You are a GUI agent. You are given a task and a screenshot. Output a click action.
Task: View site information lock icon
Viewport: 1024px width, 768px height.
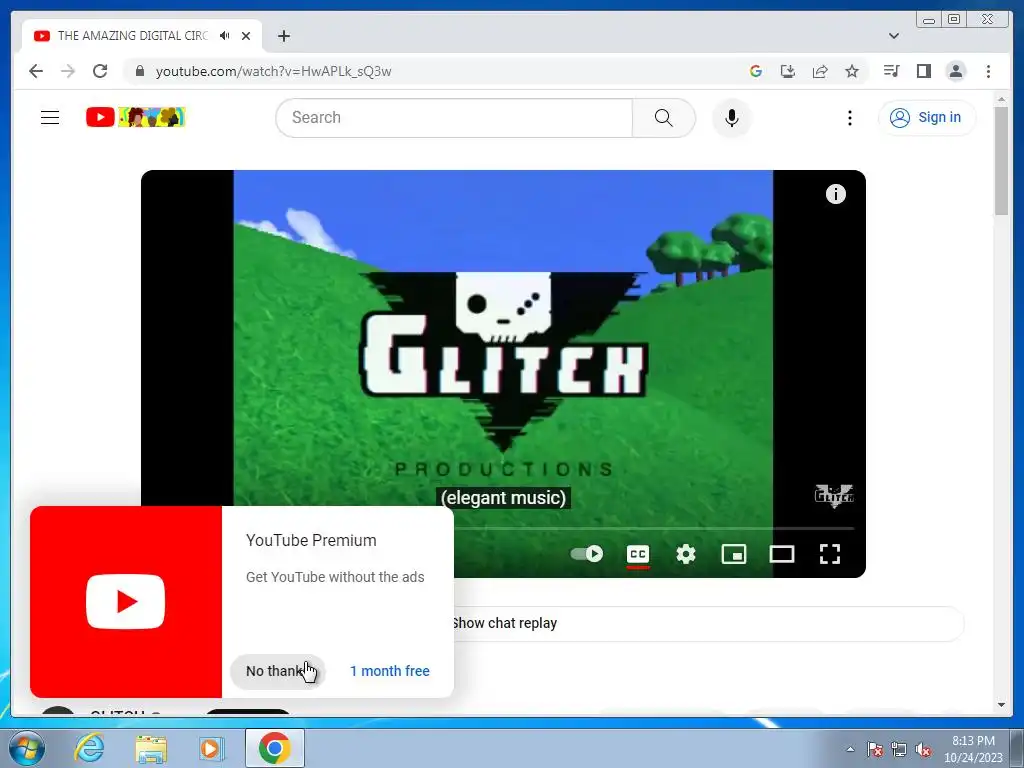(140, 71)
